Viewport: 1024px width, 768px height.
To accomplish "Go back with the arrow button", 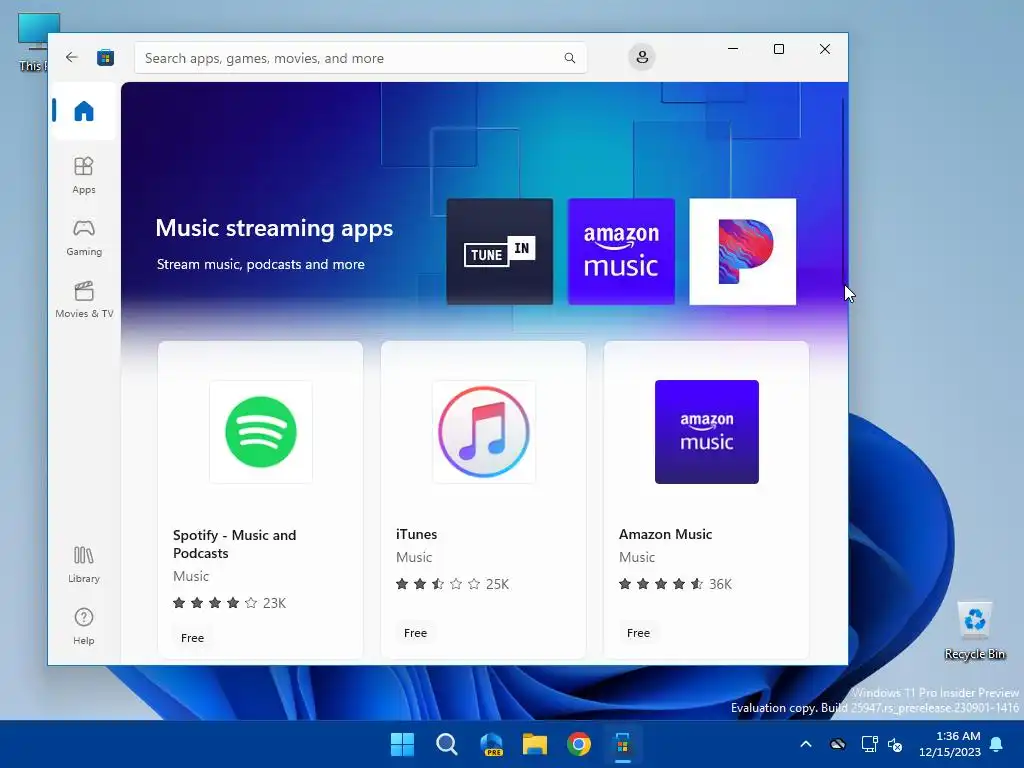I will (72, 57).
